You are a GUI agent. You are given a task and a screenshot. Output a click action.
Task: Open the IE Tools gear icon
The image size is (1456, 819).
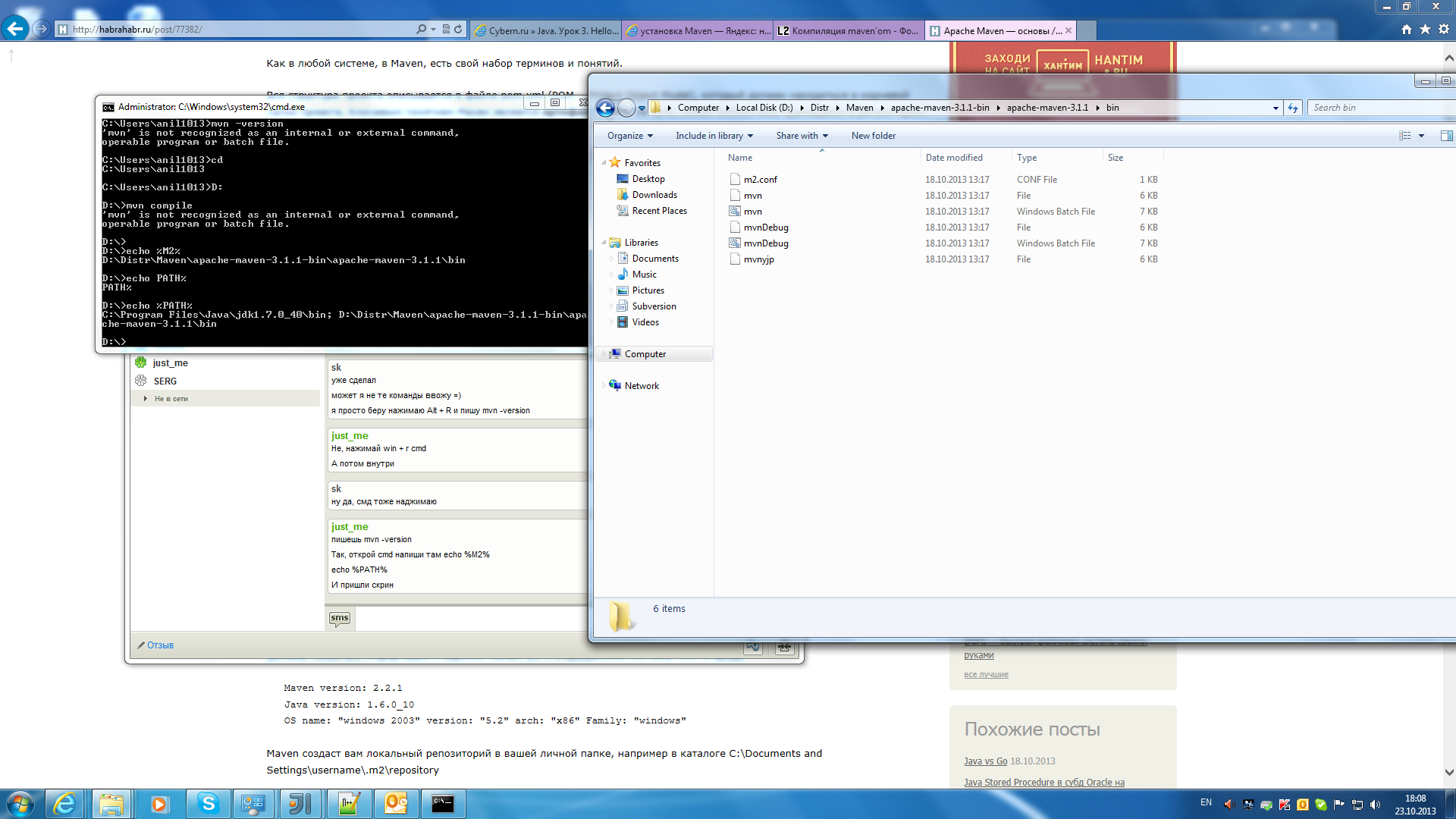click(1444, 30)
